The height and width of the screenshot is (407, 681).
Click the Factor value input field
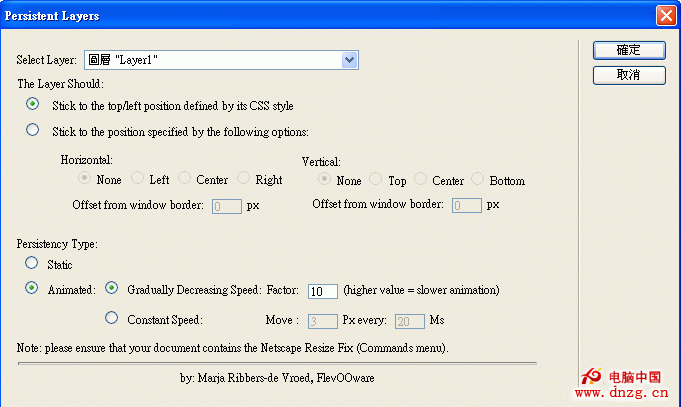coord(323,291)
